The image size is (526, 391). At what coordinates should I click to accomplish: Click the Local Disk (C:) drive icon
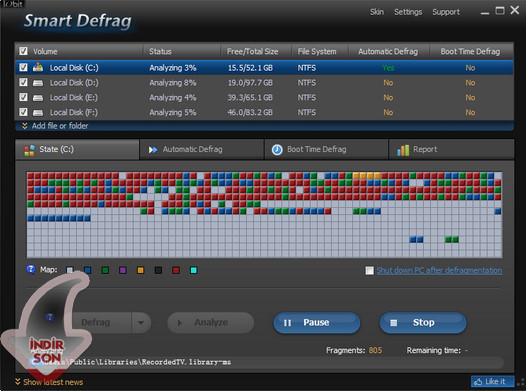coord(38,67)
